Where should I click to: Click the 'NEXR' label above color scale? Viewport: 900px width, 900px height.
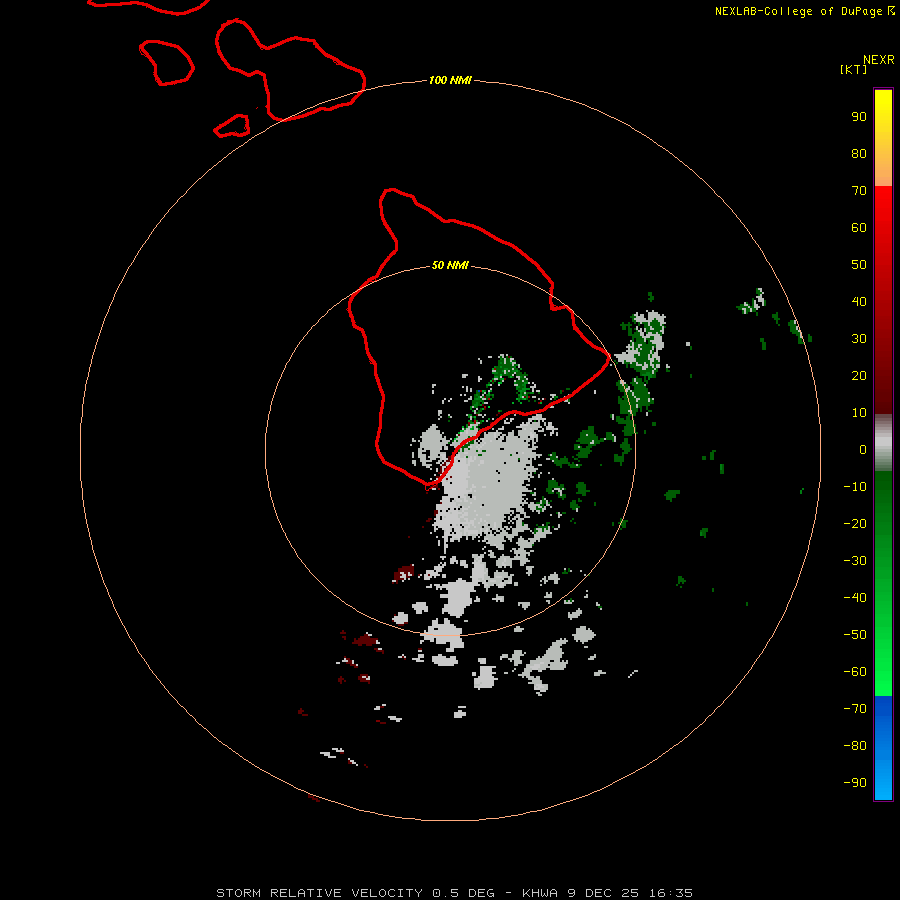[879, 60]
